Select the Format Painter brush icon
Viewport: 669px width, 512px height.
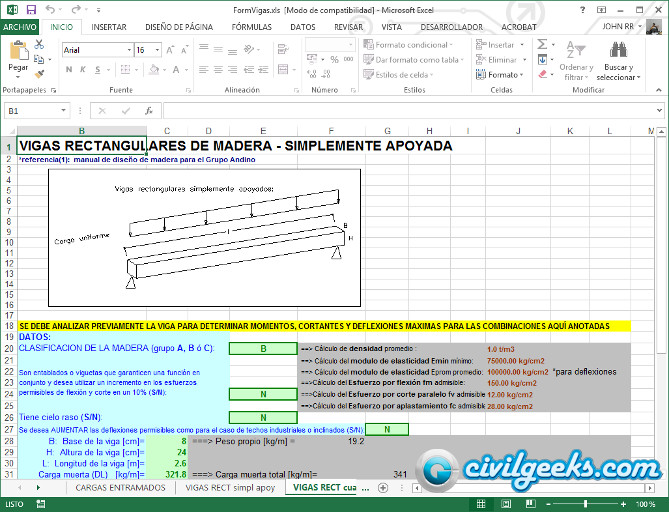(39, 74)
